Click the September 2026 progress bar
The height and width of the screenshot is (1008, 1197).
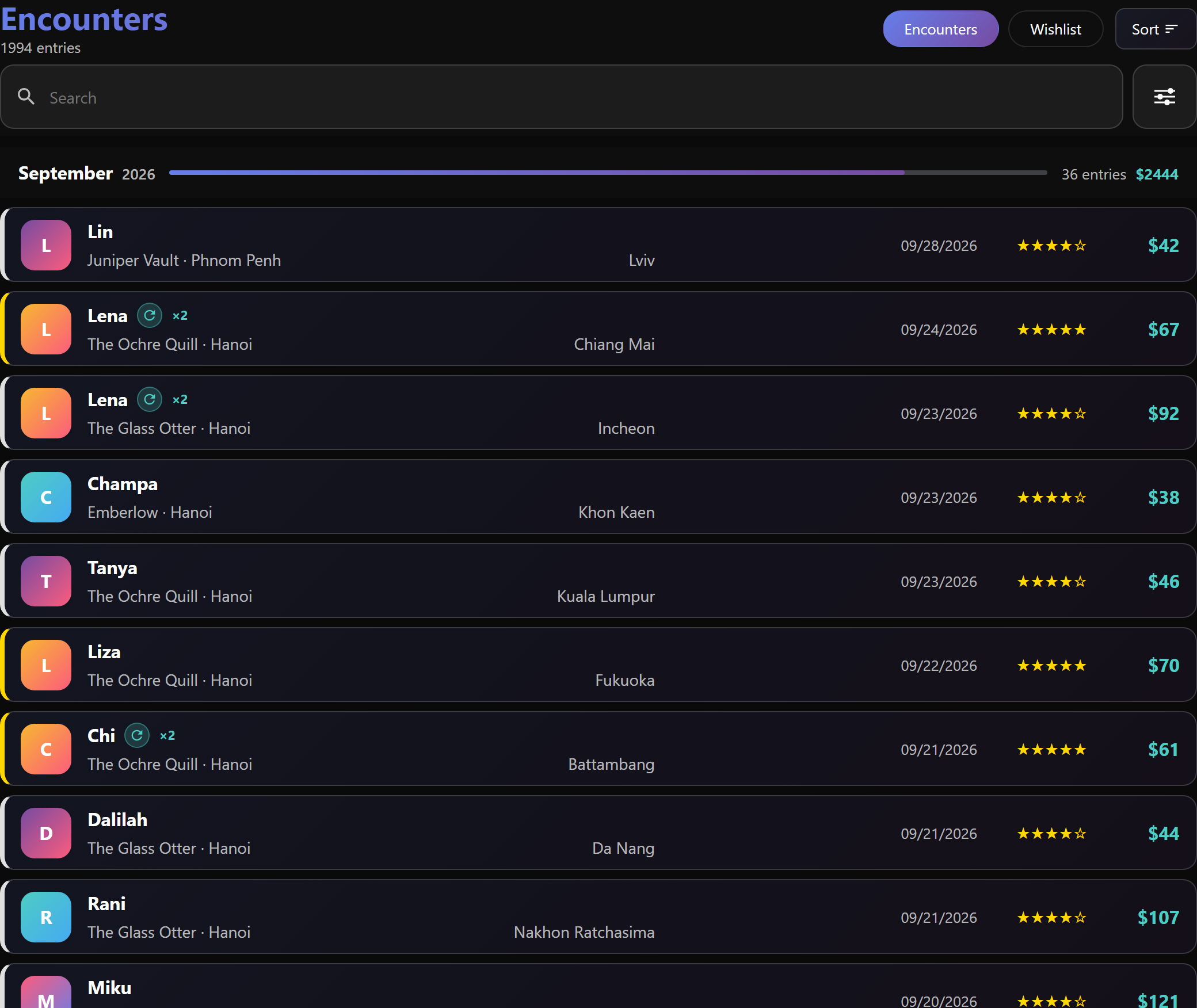[x=608, y=173]
